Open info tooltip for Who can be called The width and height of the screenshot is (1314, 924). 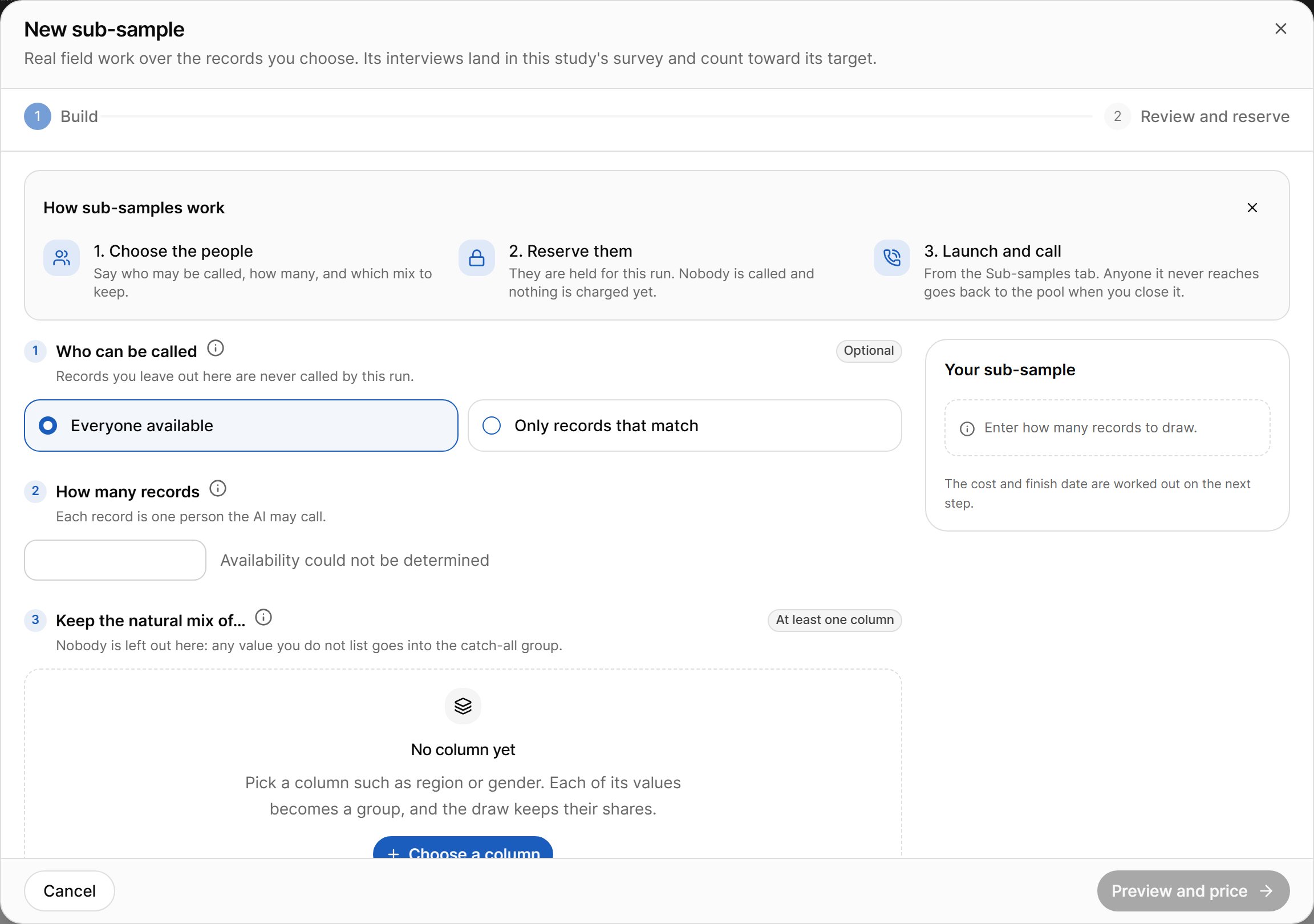coord(215,348)
